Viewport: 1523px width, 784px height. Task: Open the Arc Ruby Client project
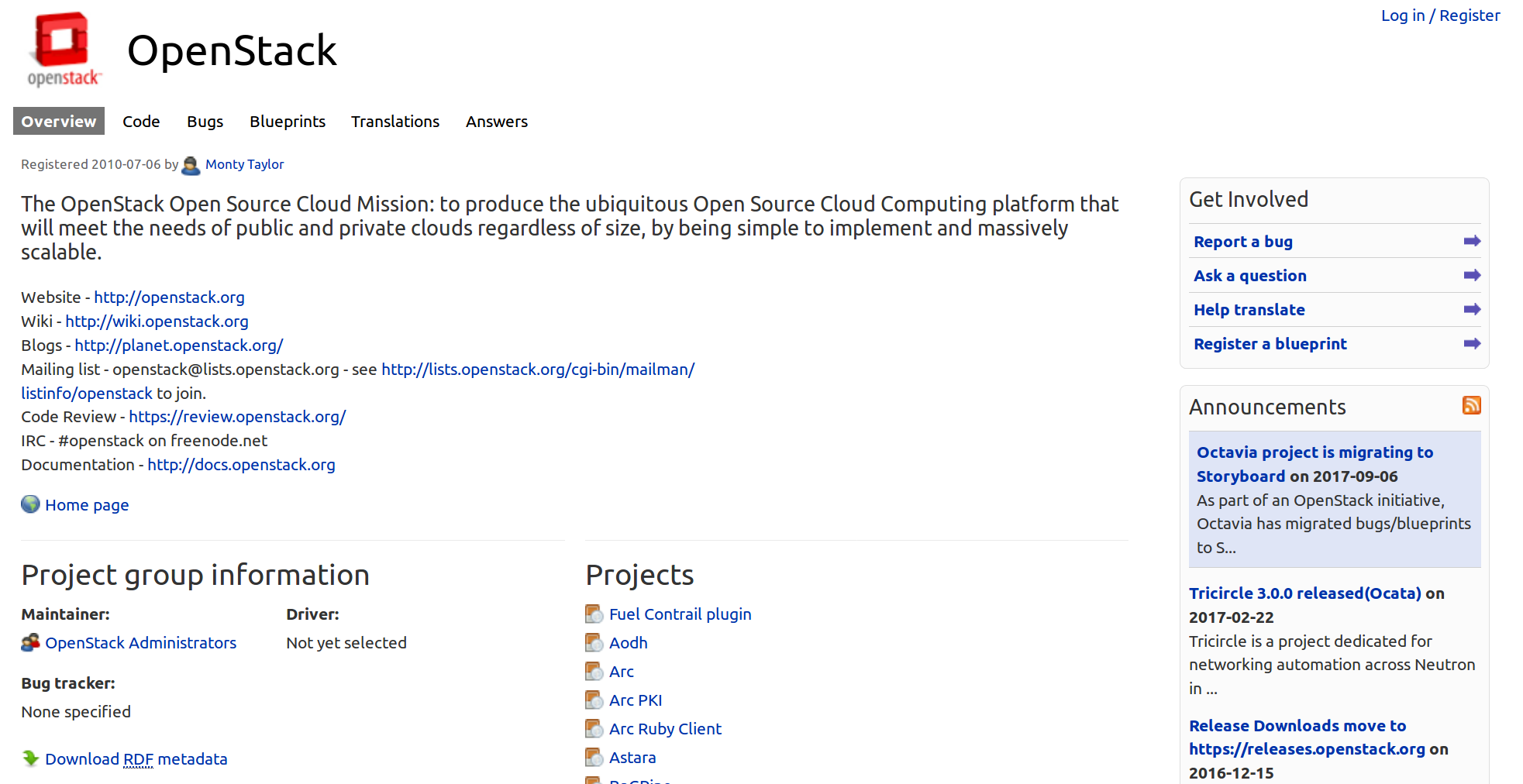pos(664,729)
